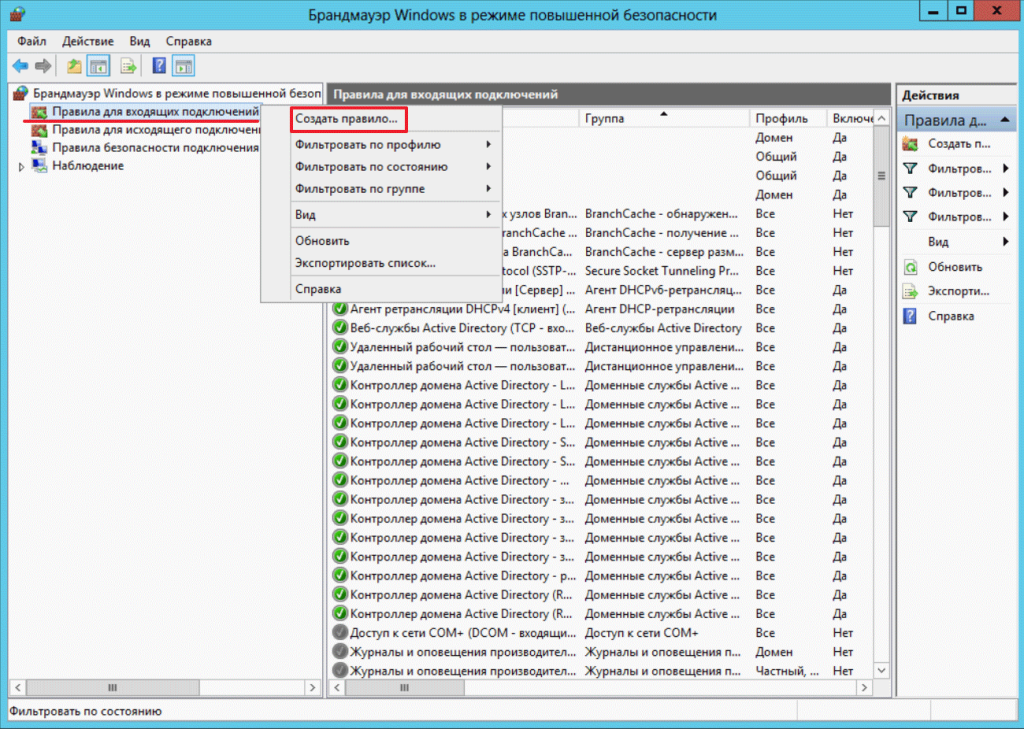Toggle the console tree toolbar icon

click(x=98, y=66)
